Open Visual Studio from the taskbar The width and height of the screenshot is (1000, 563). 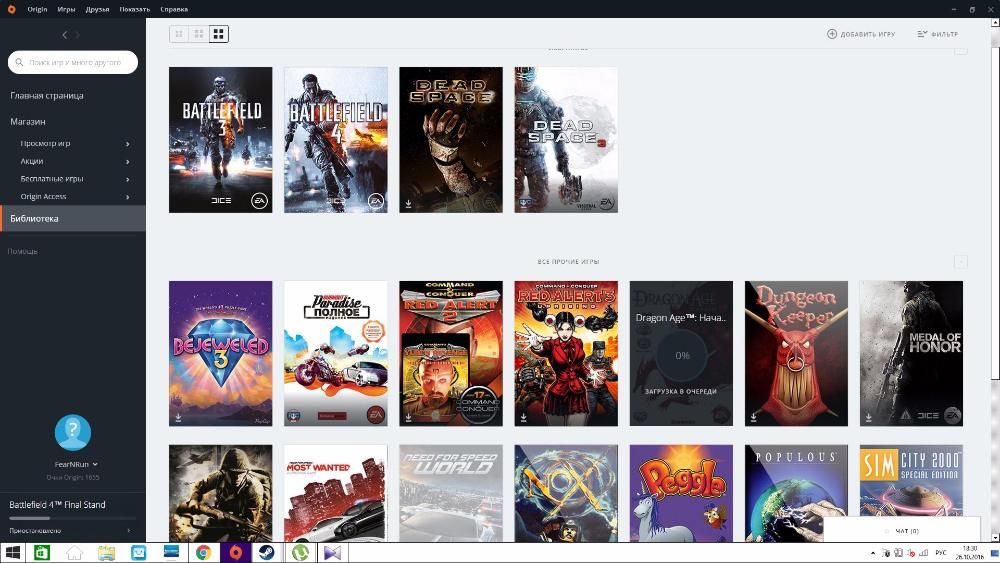(x=332, y=552)
